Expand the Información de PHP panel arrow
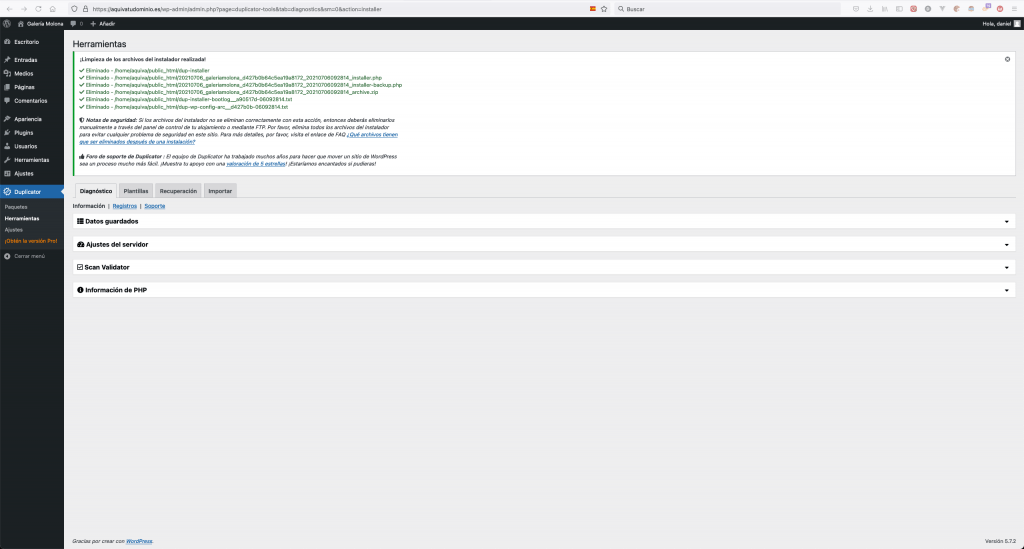This screenshot has width=1024, height=549. (x=1006, y=290)
